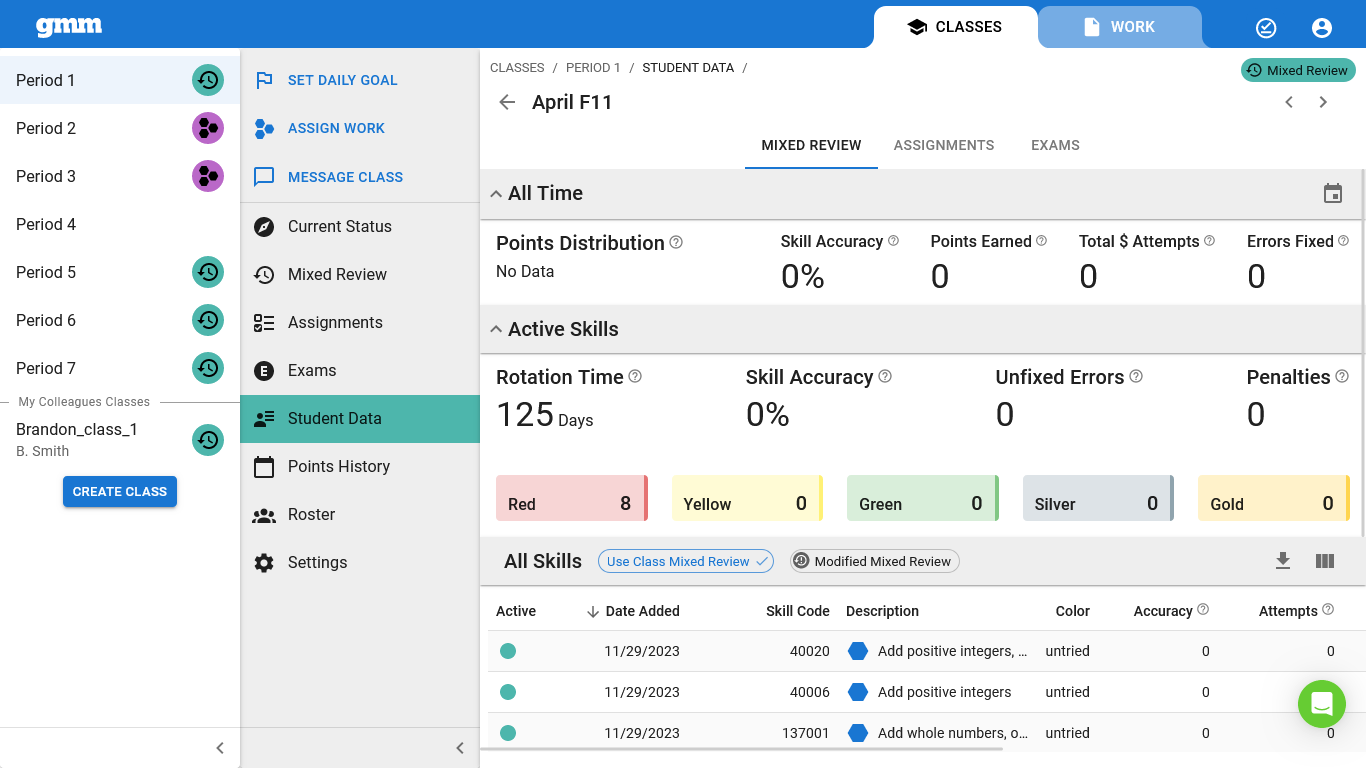Toggle the Use Class Mixed Review chip
Image resolution: width=1366 pixels, height=768 pixels.
tap(686, 561)
